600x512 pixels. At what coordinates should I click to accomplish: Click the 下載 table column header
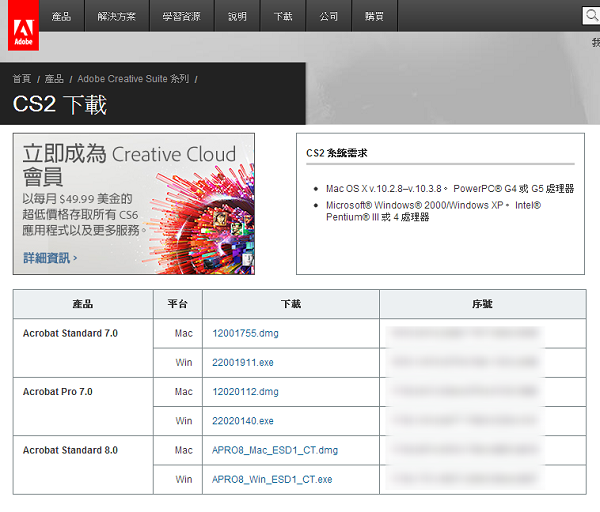click(291, 304)
